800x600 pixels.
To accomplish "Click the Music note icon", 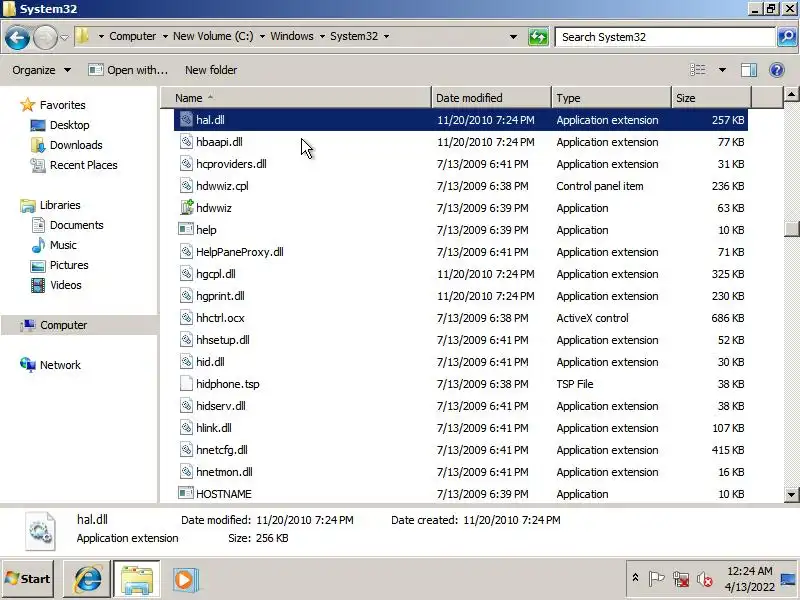I will coord(38,245).
